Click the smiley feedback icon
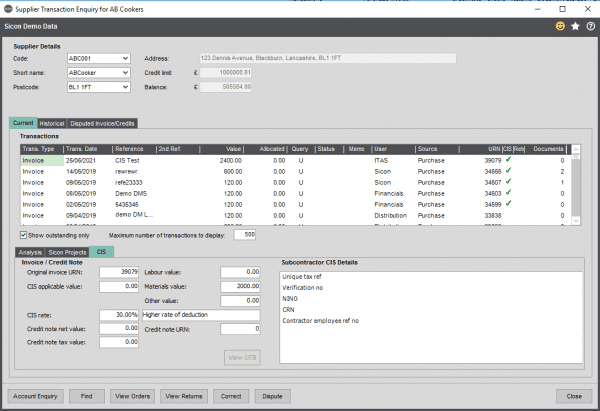600x411 pixels. [560, 26]
